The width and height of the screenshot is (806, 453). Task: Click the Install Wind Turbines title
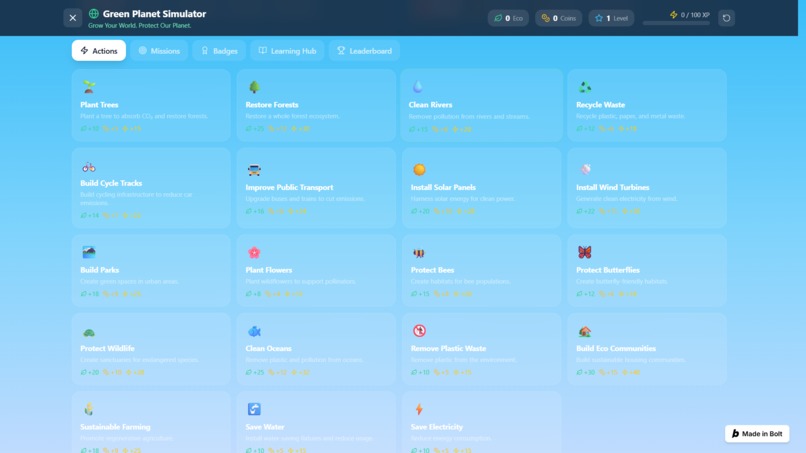point(613,187)
